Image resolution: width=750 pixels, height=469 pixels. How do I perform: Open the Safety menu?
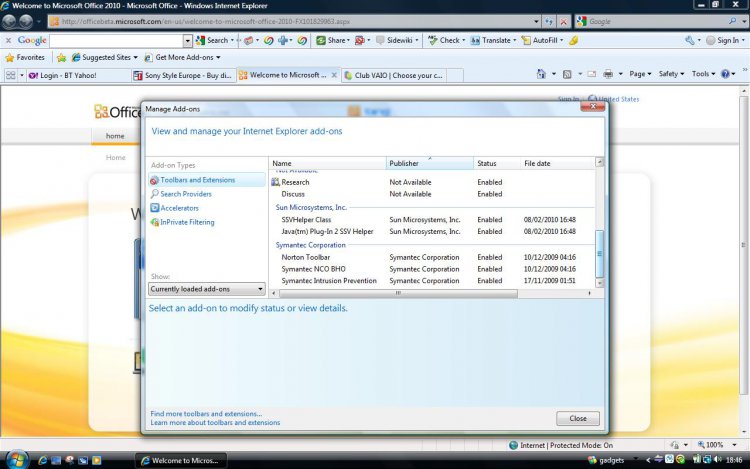tap(671, 74)
